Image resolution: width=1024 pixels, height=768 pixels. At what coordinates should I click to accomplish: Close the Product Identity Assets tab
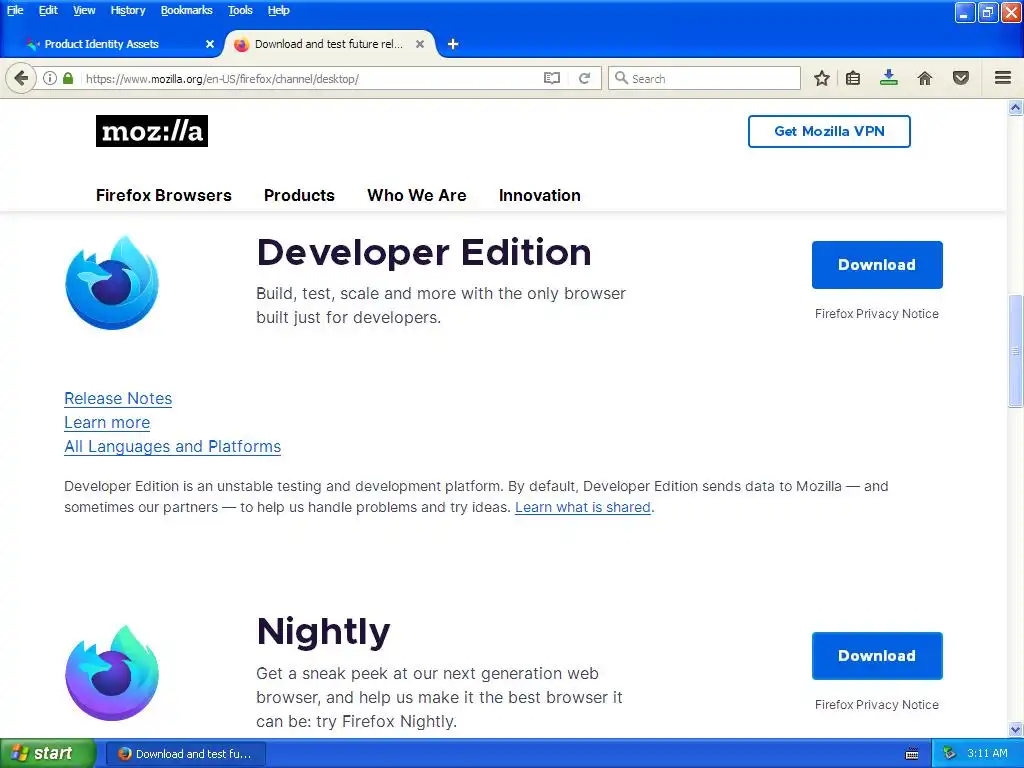point(210,44)
